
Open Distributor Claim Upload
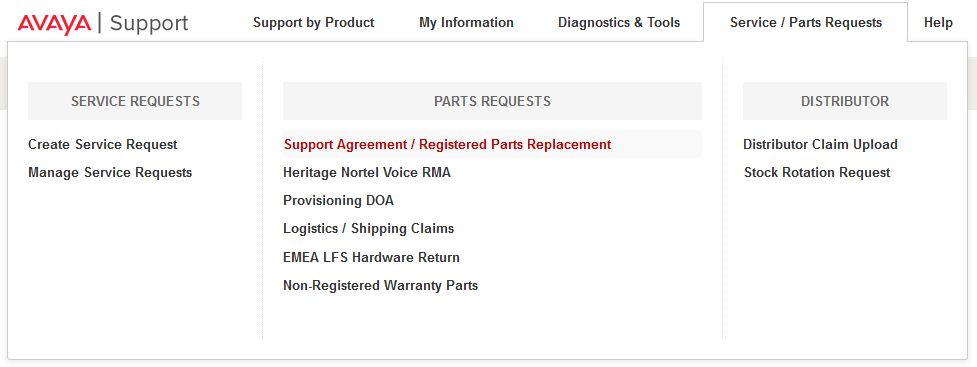(x=820, y=145)
